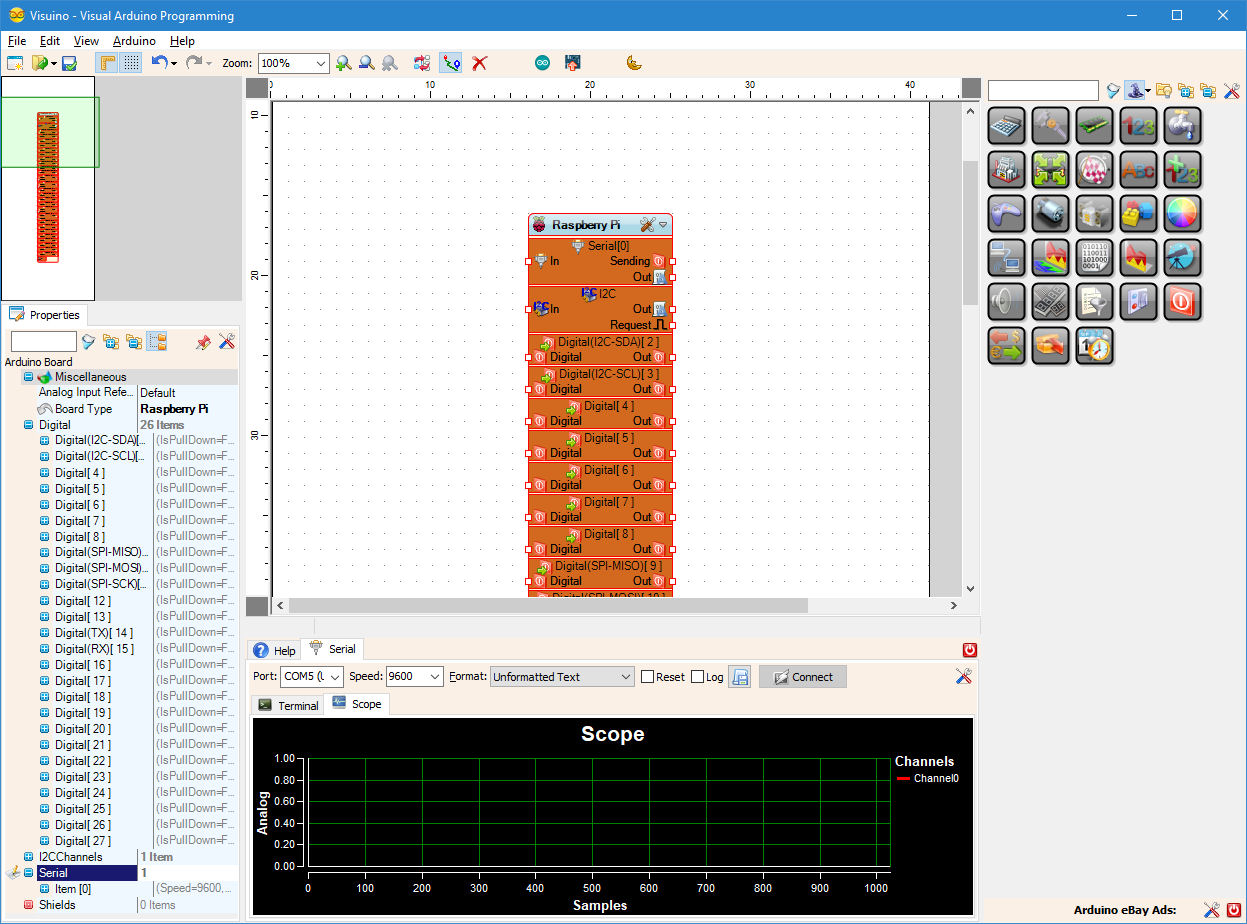Viewport: 1247px width, 924px height.
Task: Click the Help tab button
Action: (273, 649)
